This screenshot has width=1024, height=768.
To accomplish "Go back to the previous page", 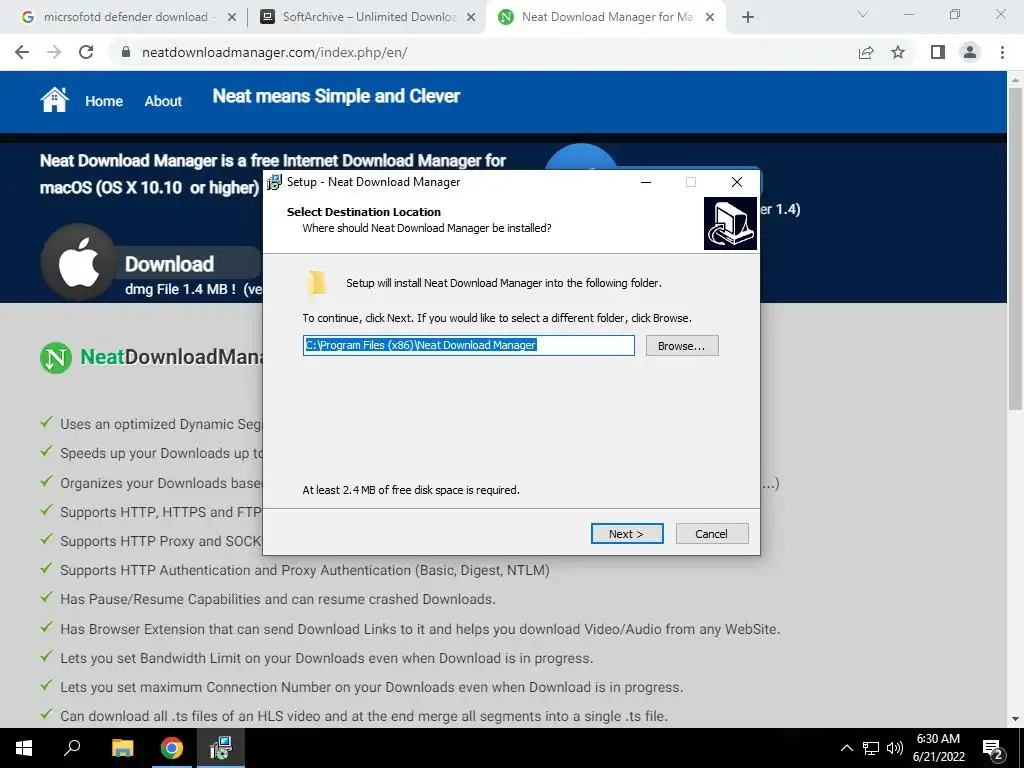I will [x=22, y=52].
